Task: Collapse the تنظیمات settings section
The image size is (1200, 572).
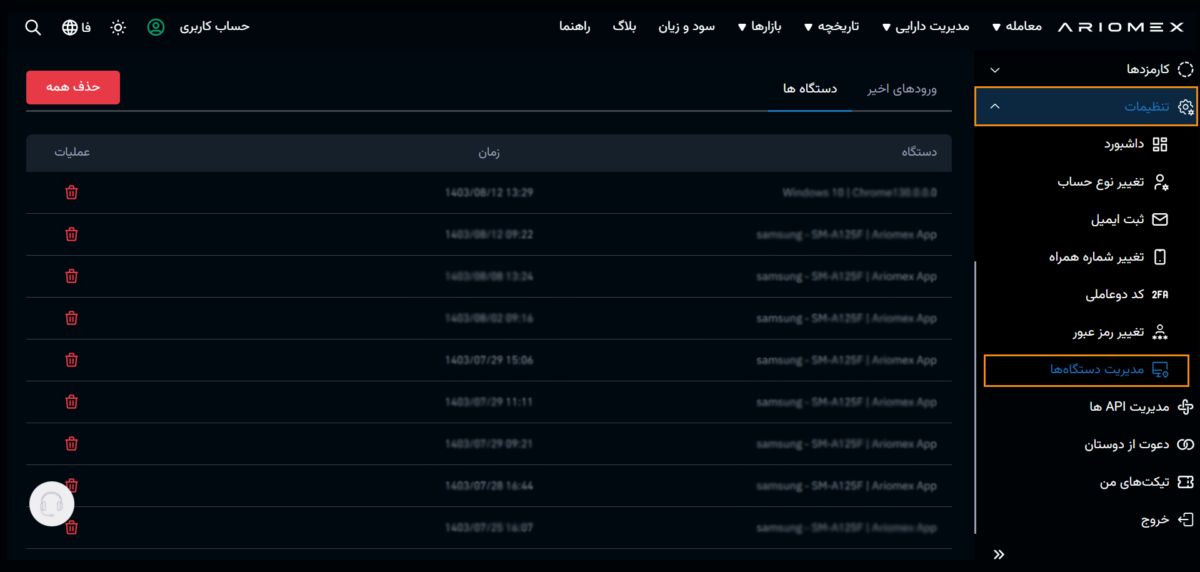Action: 994,106
